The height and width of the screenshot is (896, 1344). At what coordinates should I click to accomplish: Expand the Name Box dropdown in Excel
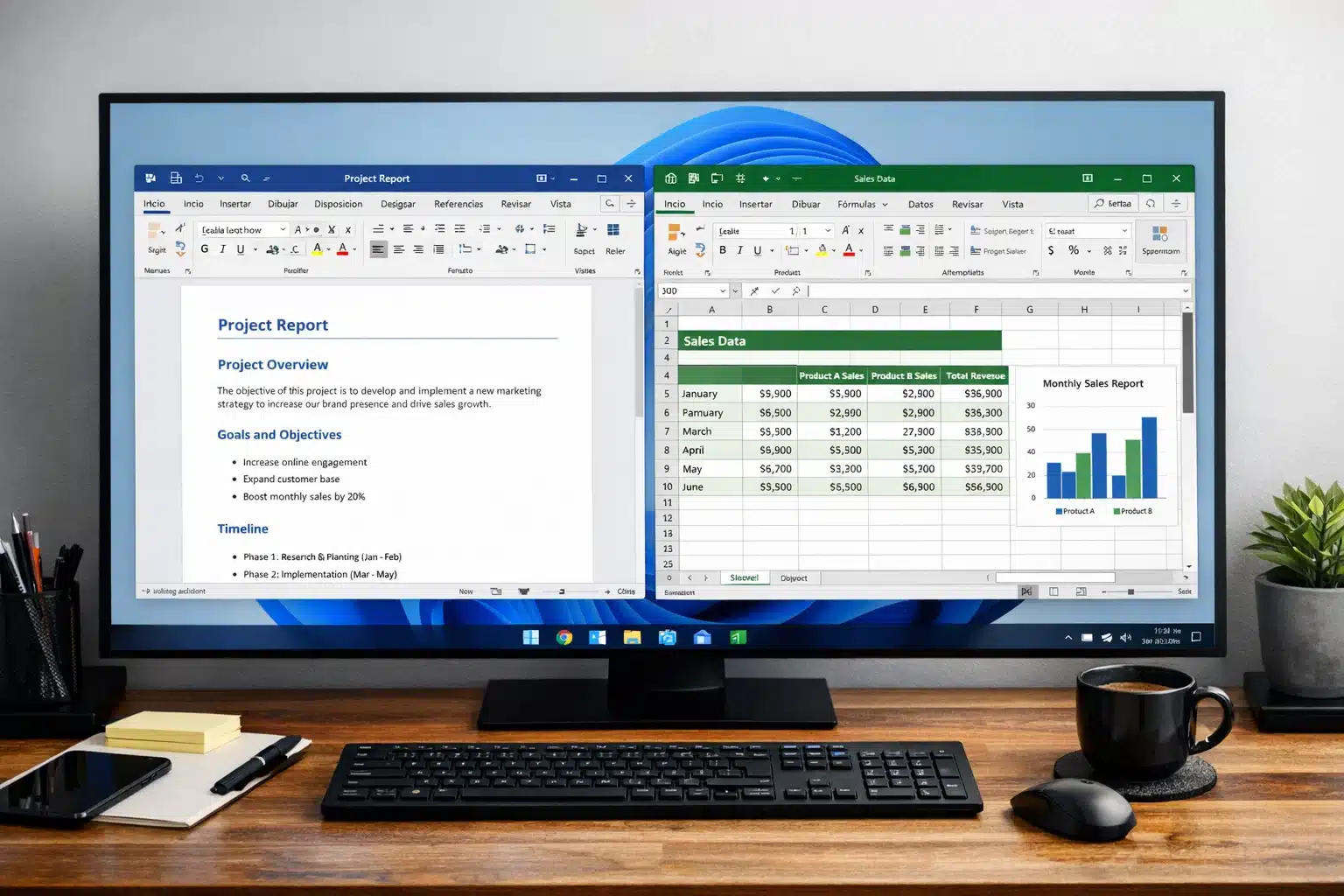723,290
